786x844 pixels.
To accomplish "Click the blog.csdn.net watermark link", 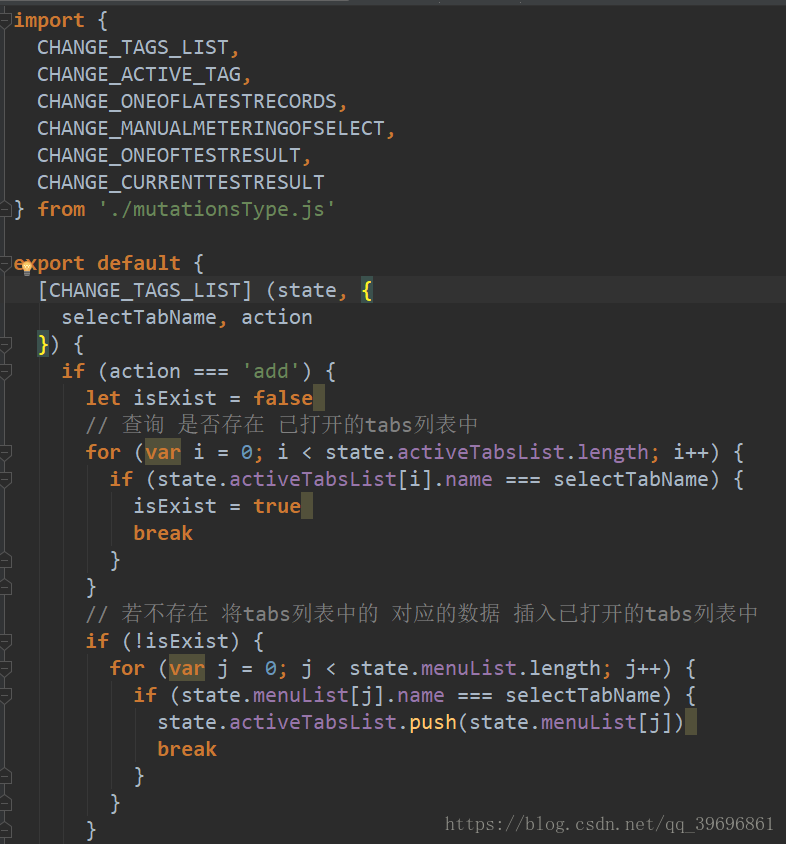I will click(609, 824).
